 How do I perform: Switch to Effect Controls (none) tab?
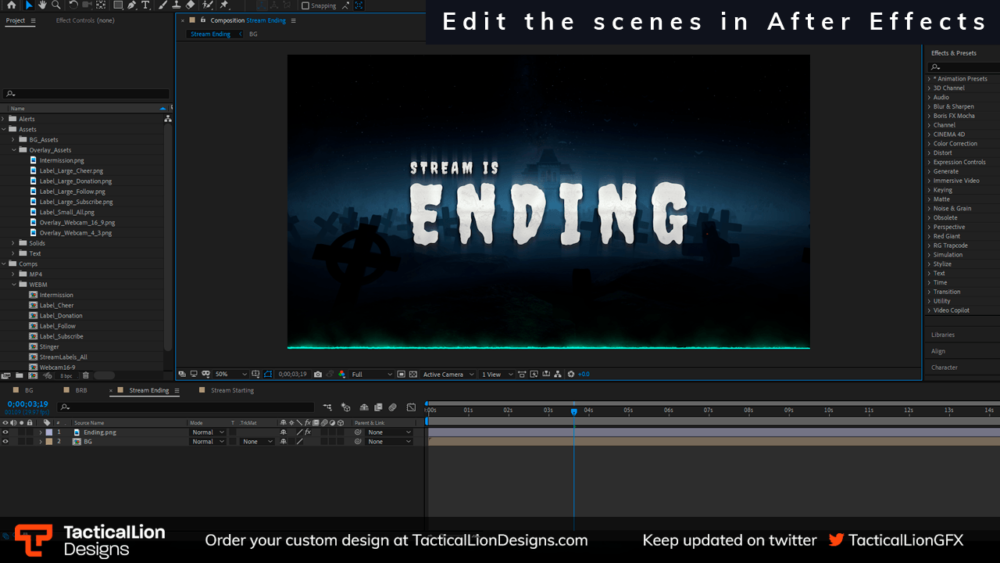pos(85,20)
